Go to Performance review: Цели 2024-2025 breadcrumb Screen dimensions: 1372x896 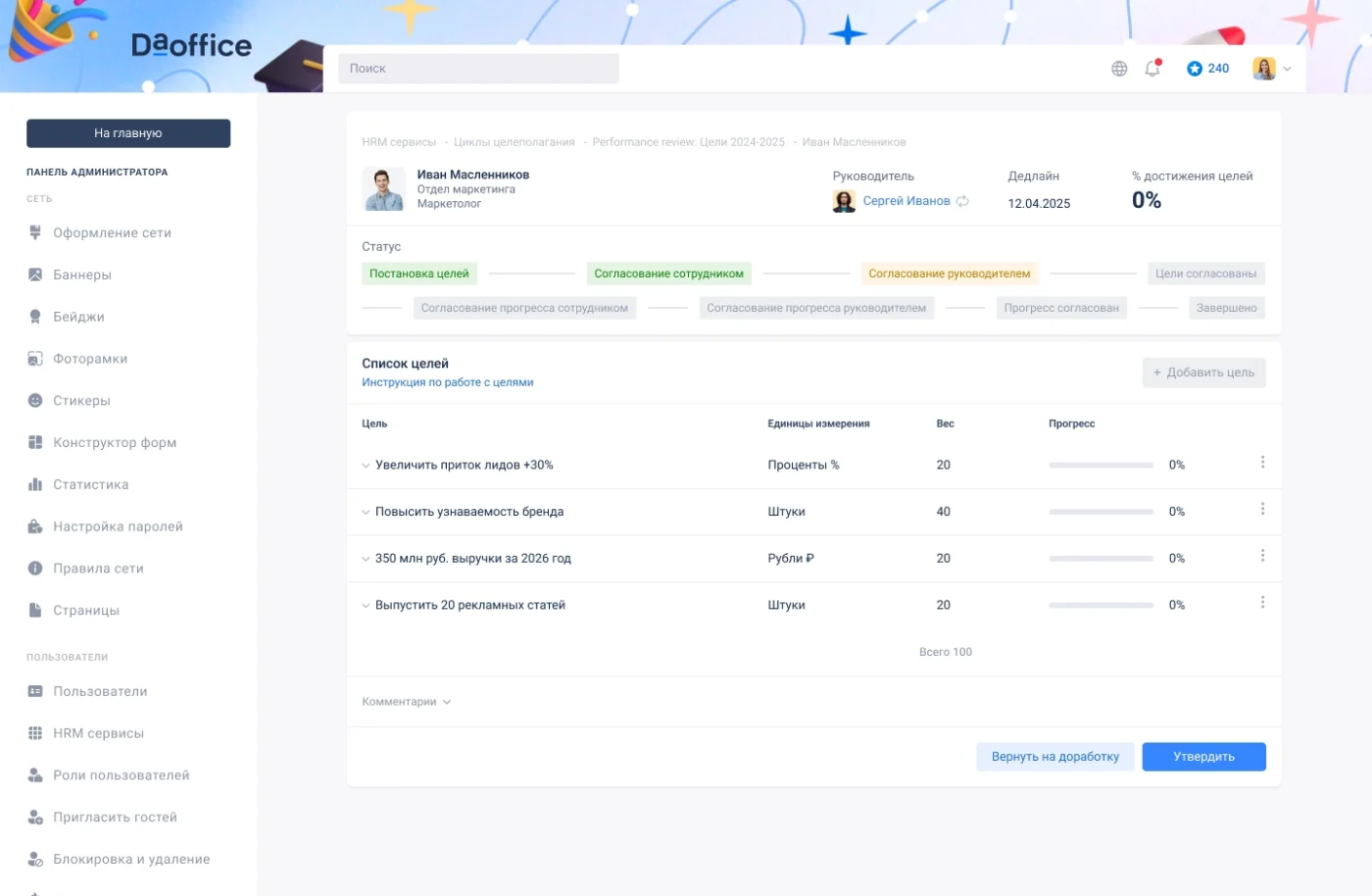(689, 142)
